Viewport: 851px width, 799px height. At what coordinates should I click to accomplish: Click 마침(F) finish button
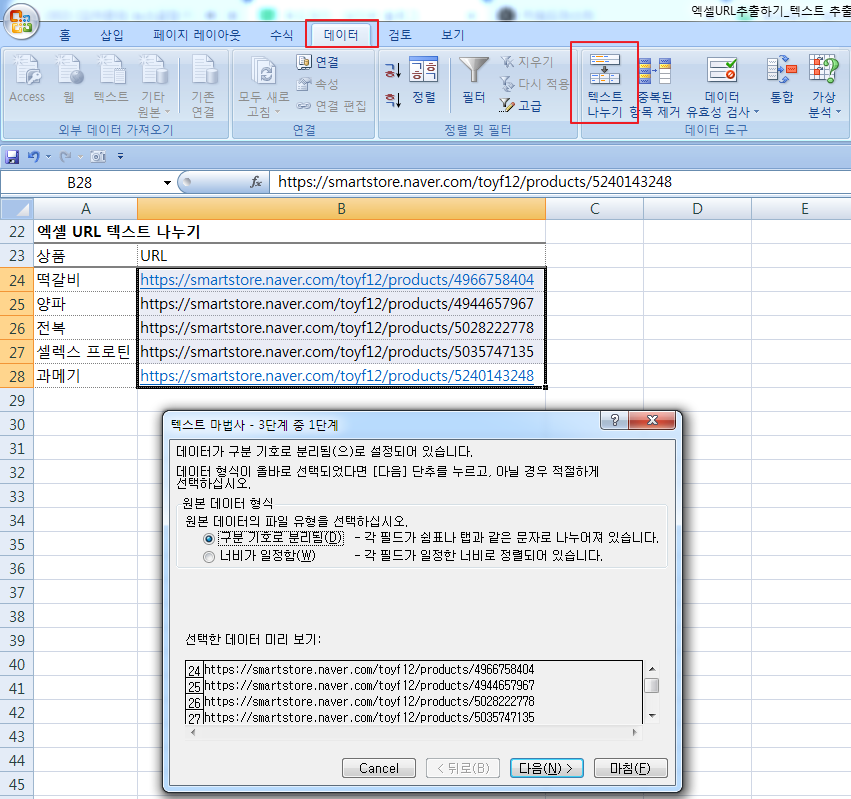pyautogui.click(x=631, y=768)
